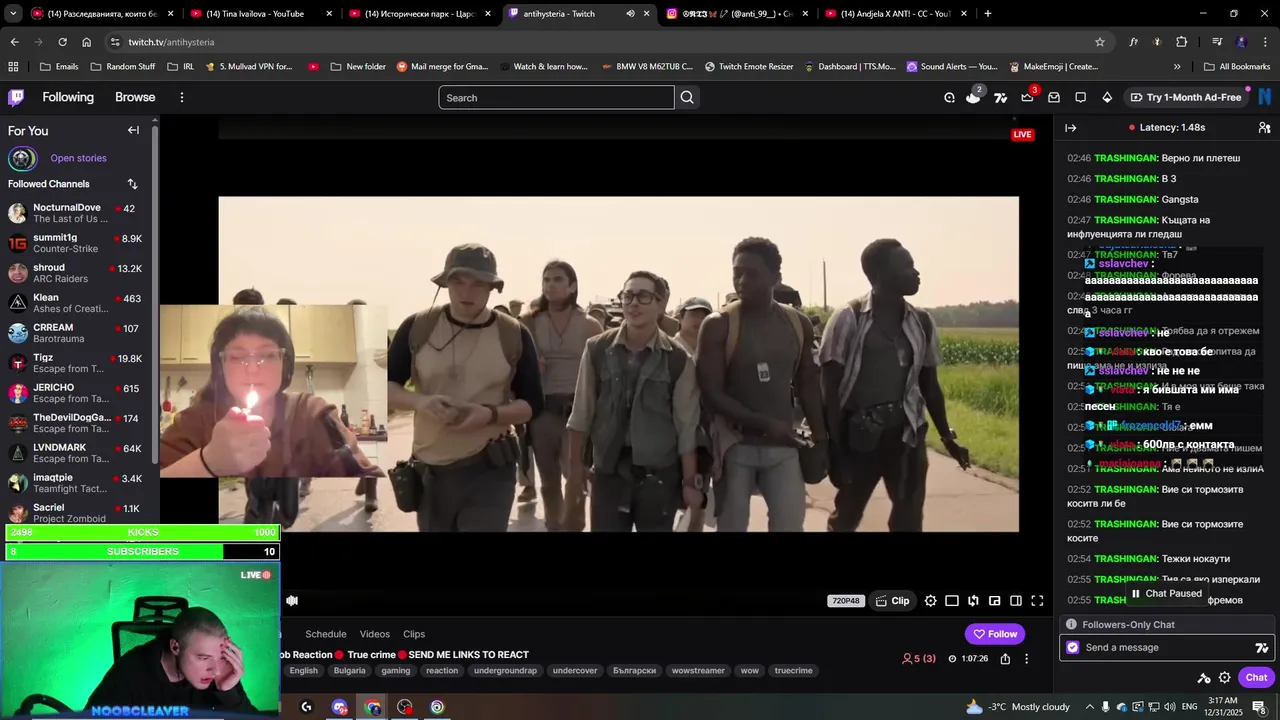Image resolution: width=1280 pixels, height=720 pixels.
Task: Reload the page
Action: [x=62, y=42]
